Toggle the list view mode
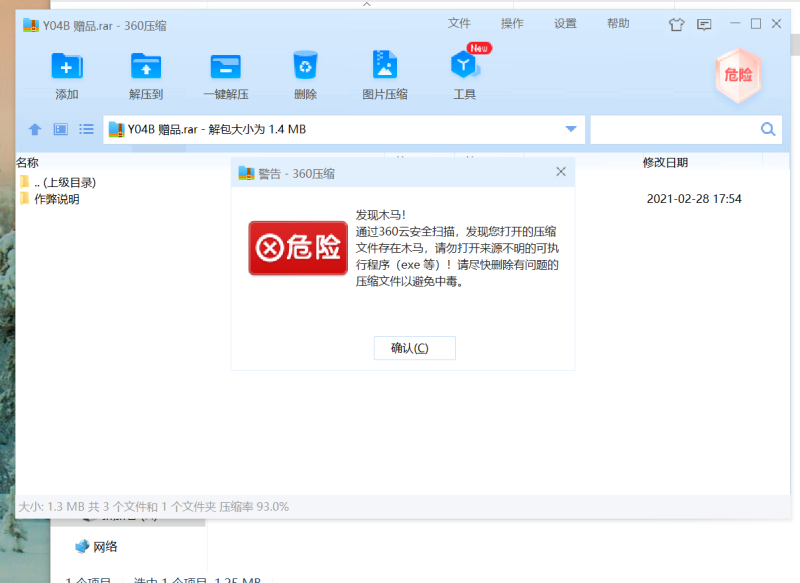This screenshot has height=583, width=800. [86, 129]
